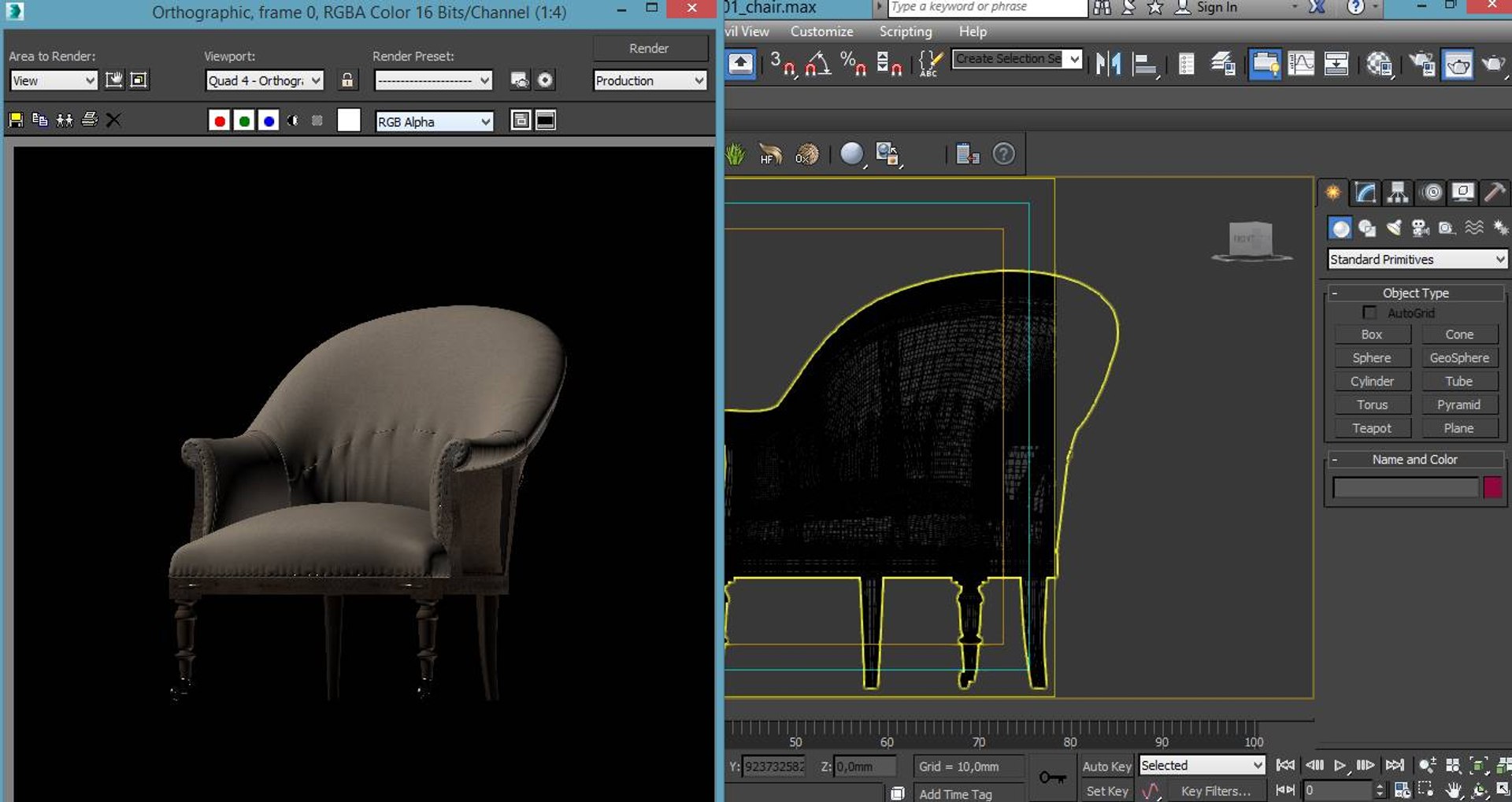
Task: Toggle the monochrome display button
Action: (317, 121)
